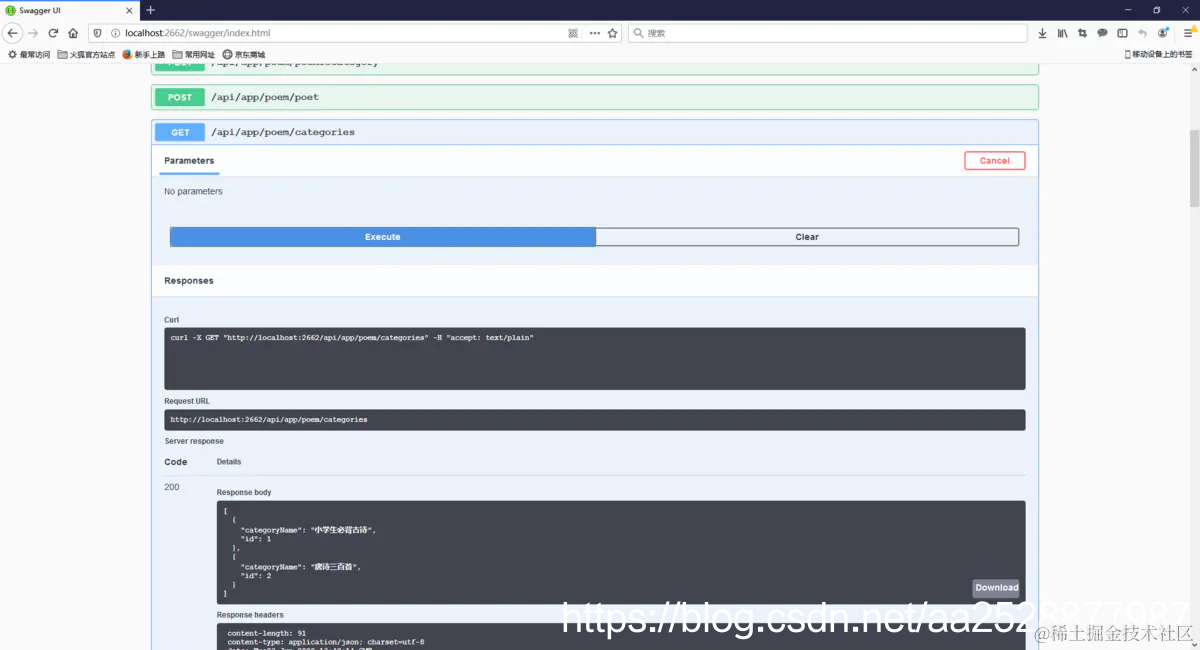Open the library bookmarks icon
This screenshot has width=1200, height=650.
pyautogui.click(x=1063, y=33)
